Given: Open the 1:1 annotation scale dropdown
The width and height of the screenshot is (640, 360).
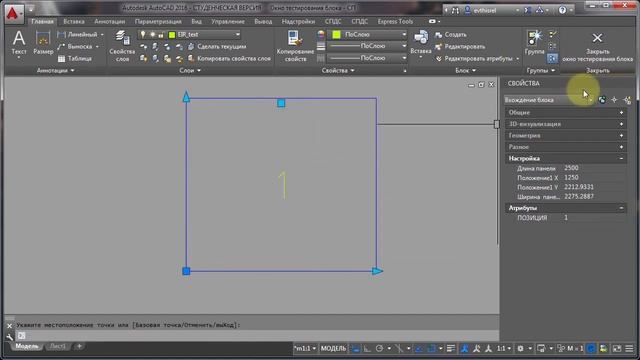Looking at the screenshot, I should pos(504,349).
